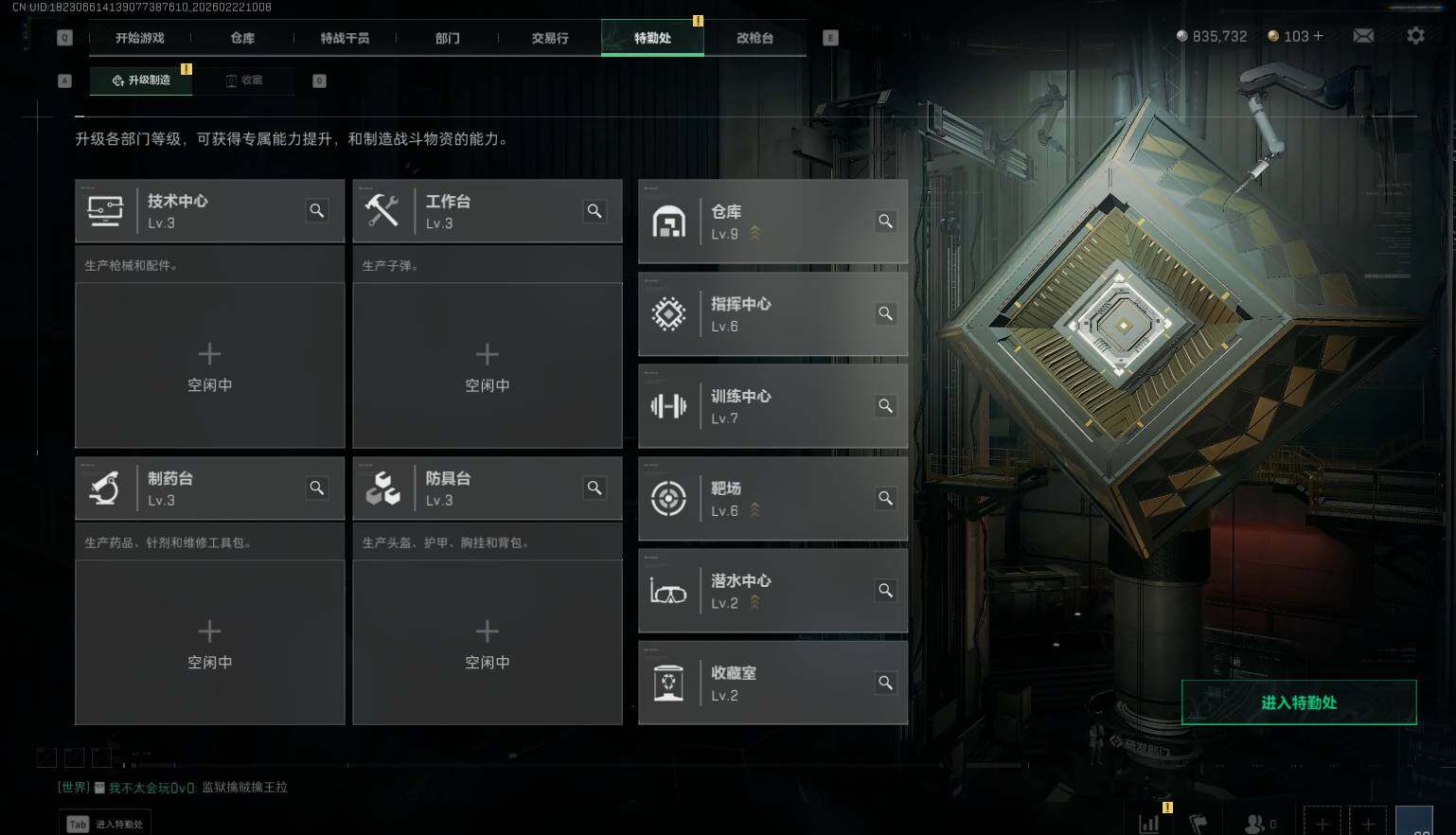1456x835 pixels.
Task: Add production in idle 技术中心 slot
Action: tap(209, 365)
